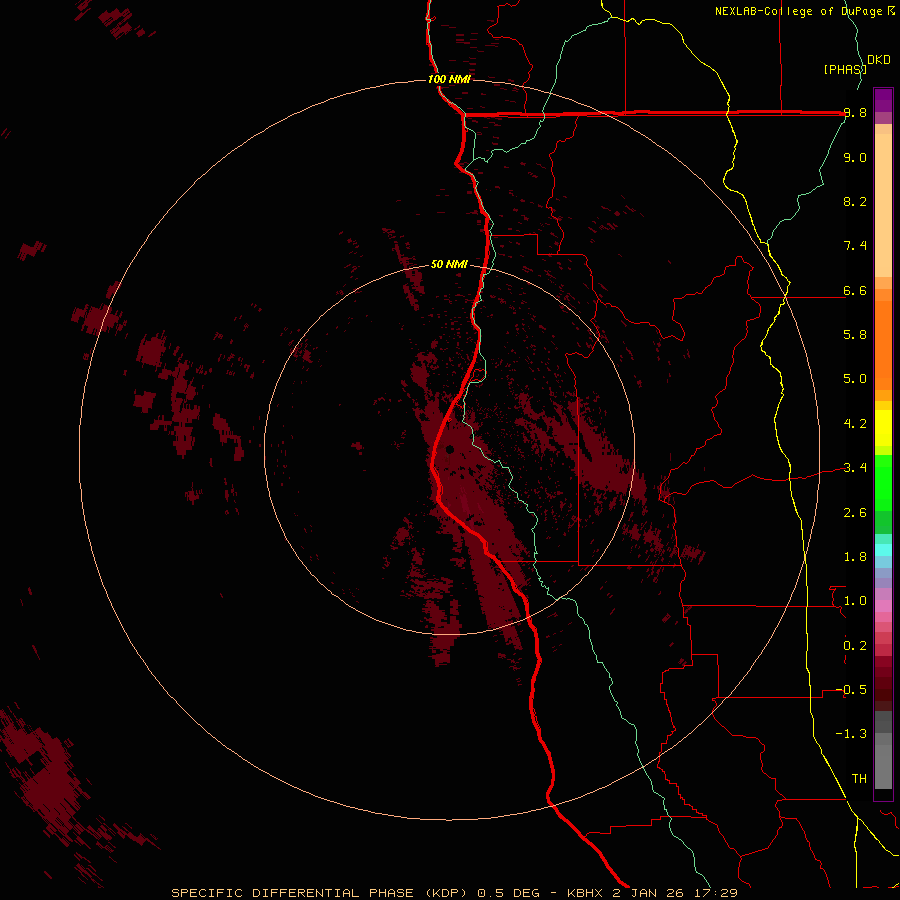Viewport: 900px width, 900px height.
Task: Click the 2.6 color scale value
Action: coord(855,513)
